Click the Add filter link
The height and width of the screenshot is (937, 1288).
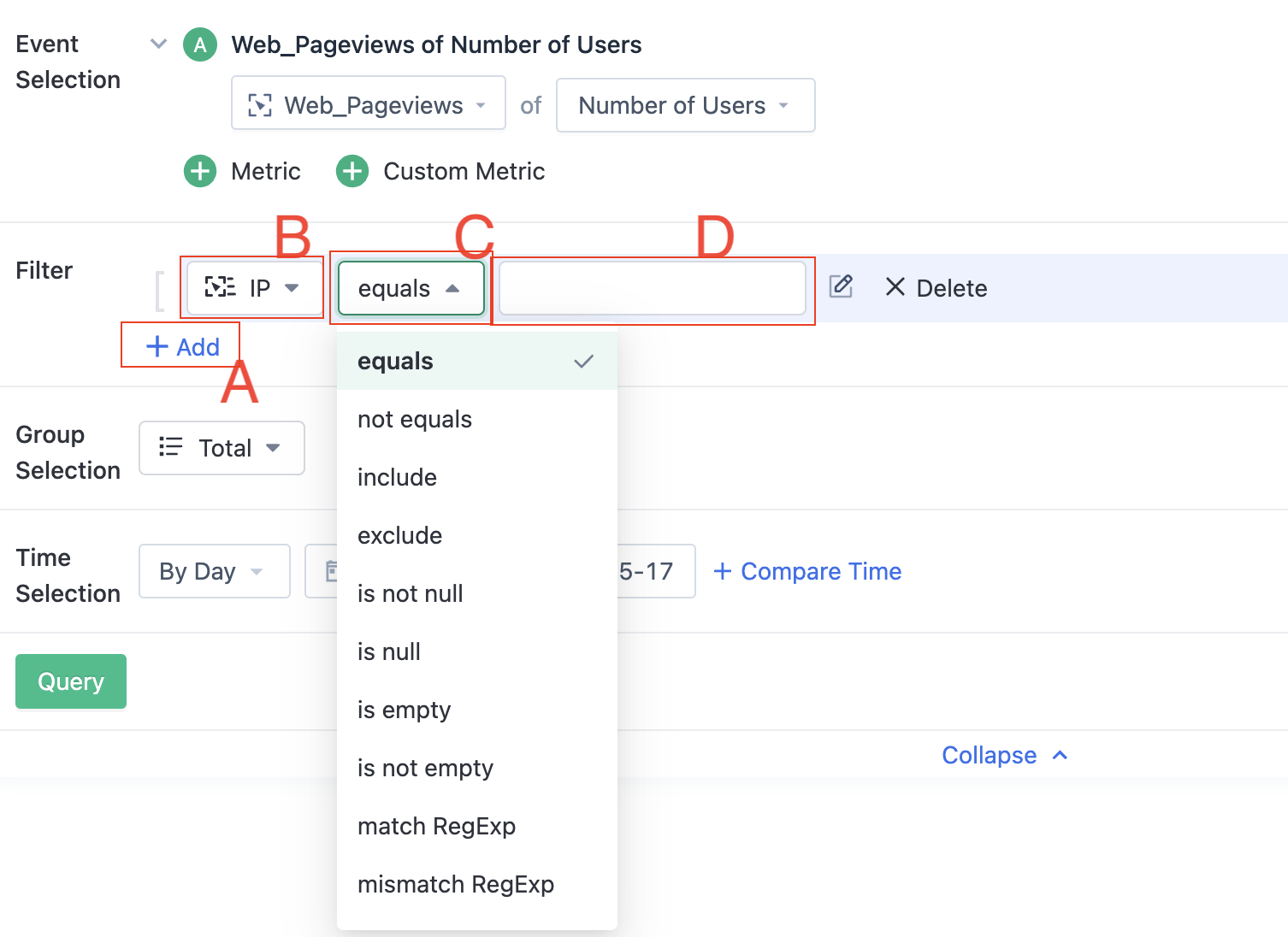(x=183, y=347)
